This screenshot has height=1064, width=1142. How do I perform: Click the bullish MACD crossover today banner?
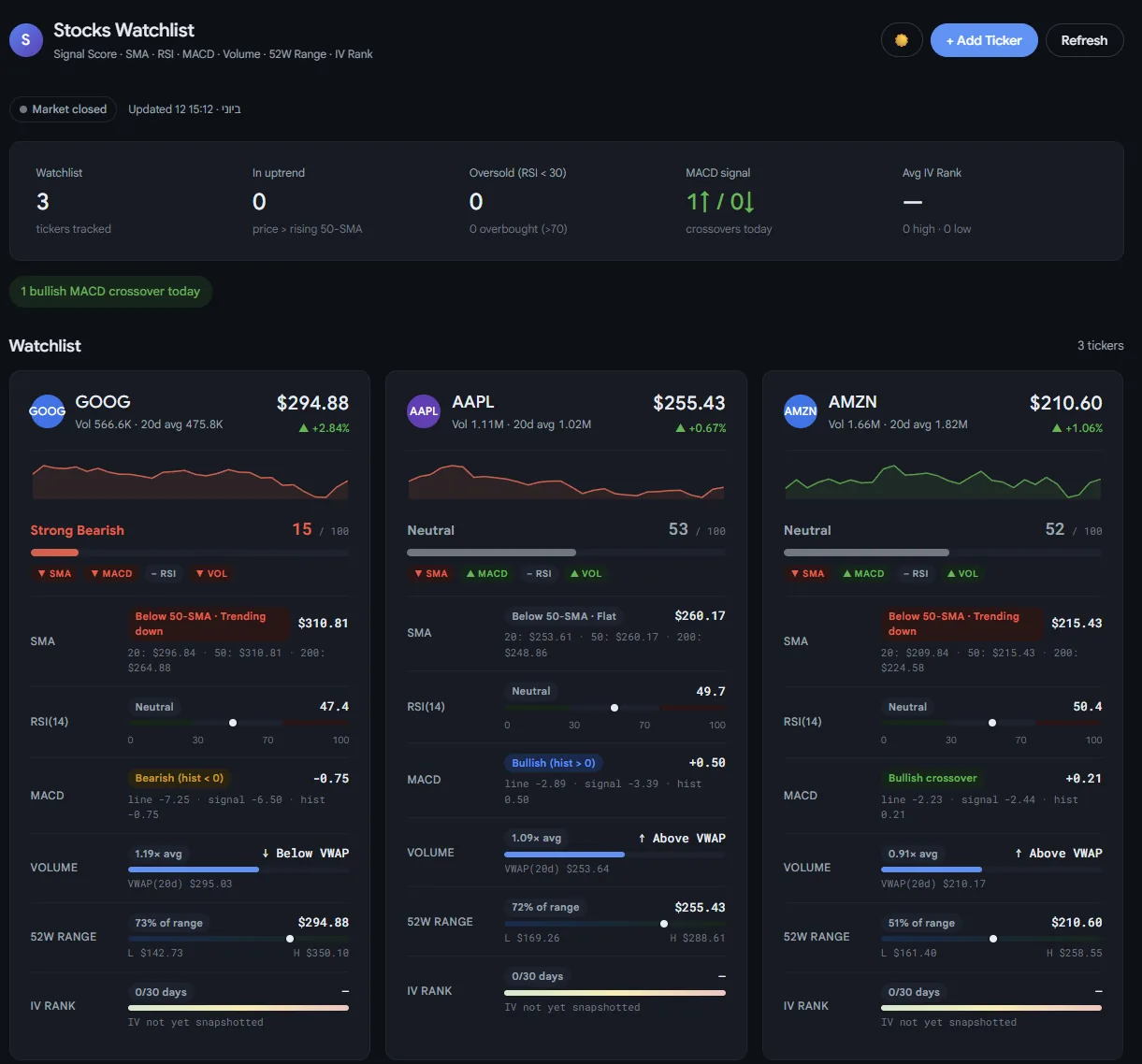click(110, 292)
